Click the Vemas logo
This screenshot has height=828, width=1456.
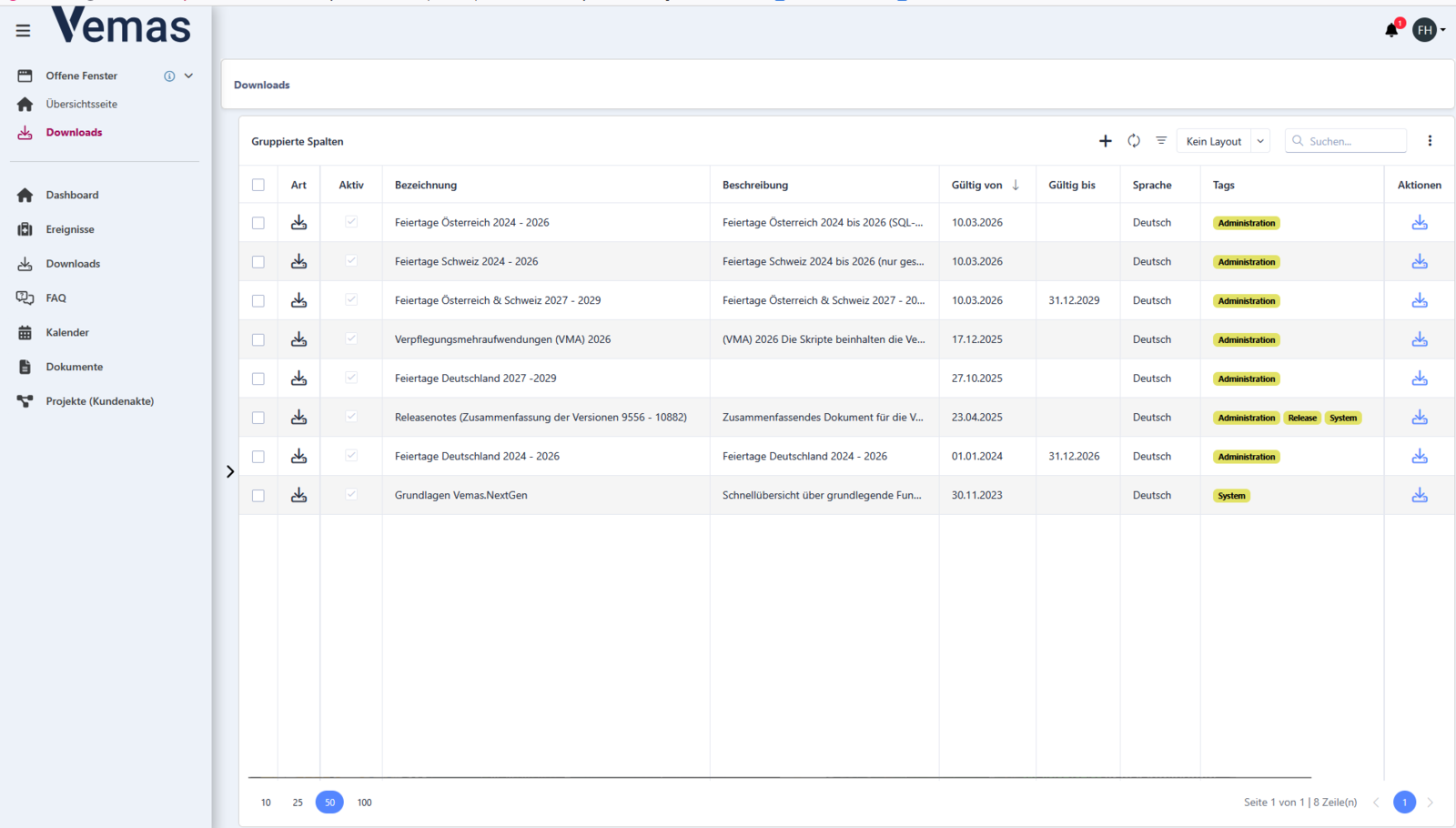[121, 25]
